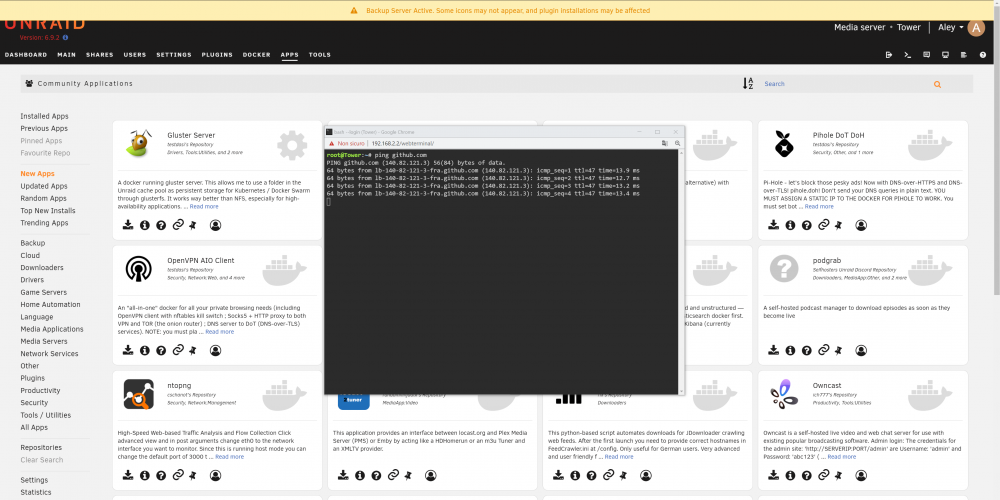Click the system info monitor icon

pyautogui.click(x=945, y=55)
